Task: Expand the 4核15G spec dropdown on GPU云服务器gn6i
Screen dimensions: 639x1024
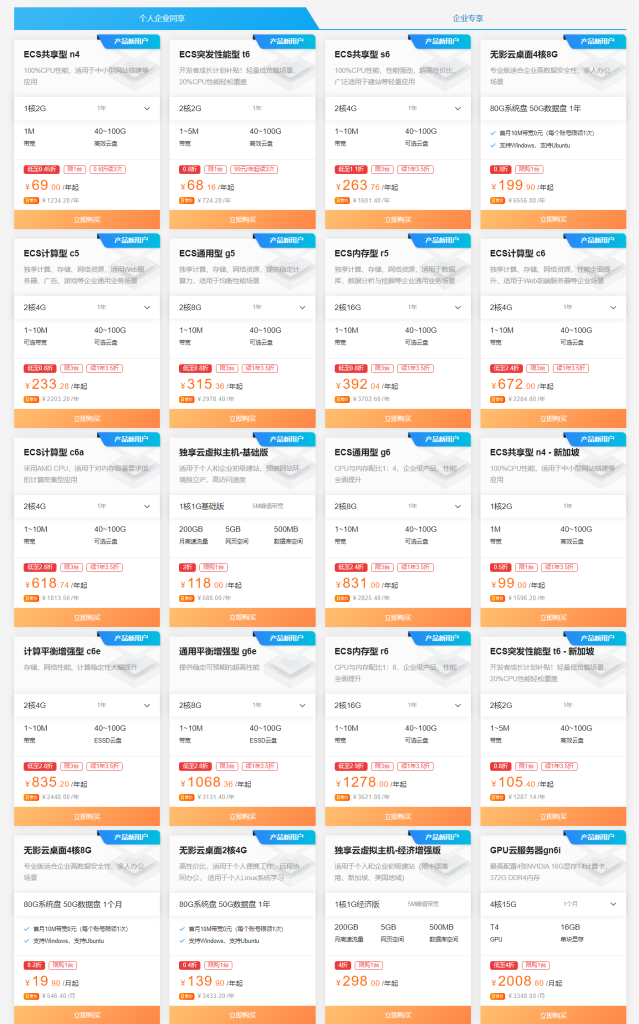Action: [613, 903]
